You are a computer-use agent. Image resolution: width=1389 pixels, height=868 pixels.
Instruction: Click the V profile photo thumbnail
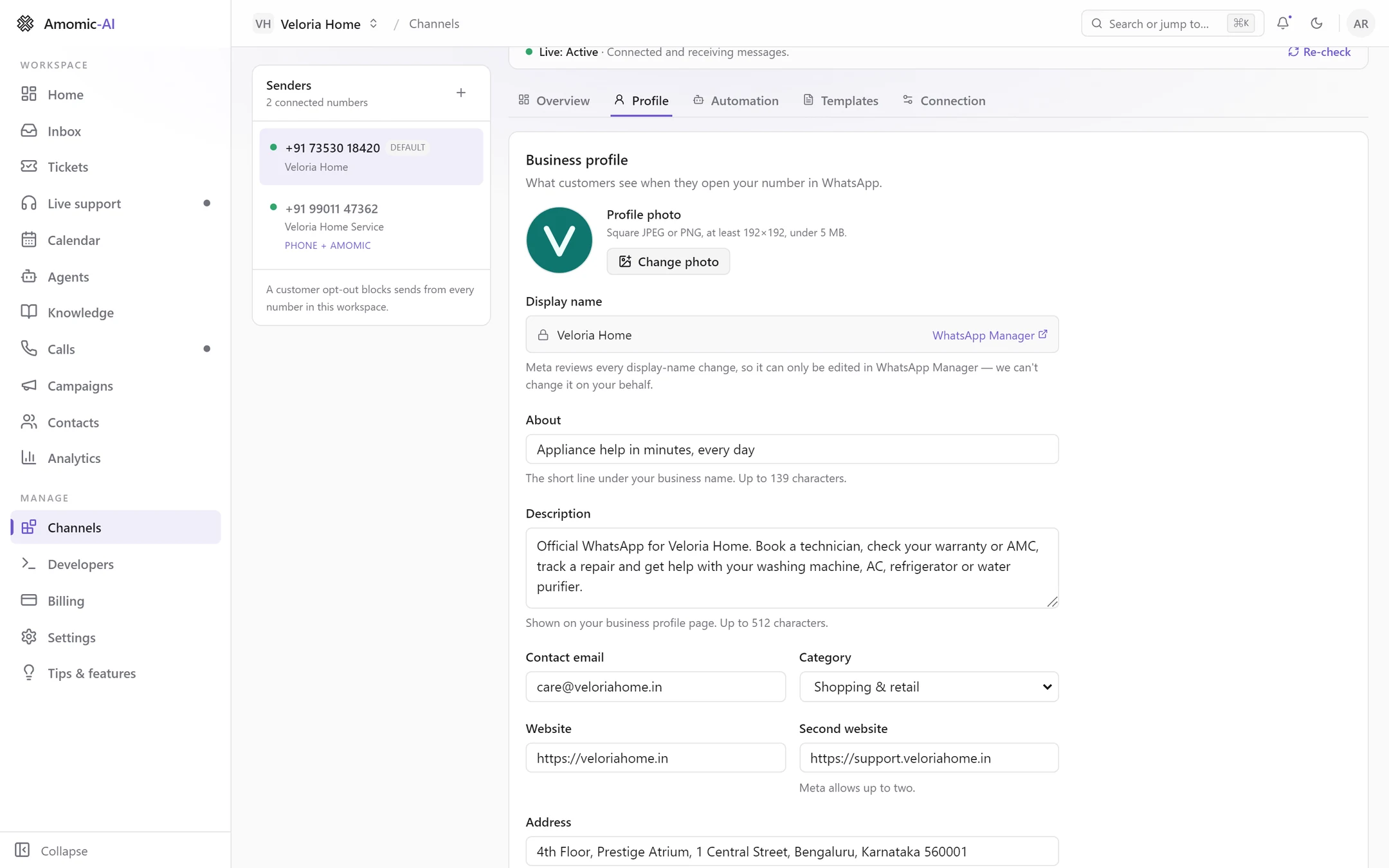(x=559, y=240)
